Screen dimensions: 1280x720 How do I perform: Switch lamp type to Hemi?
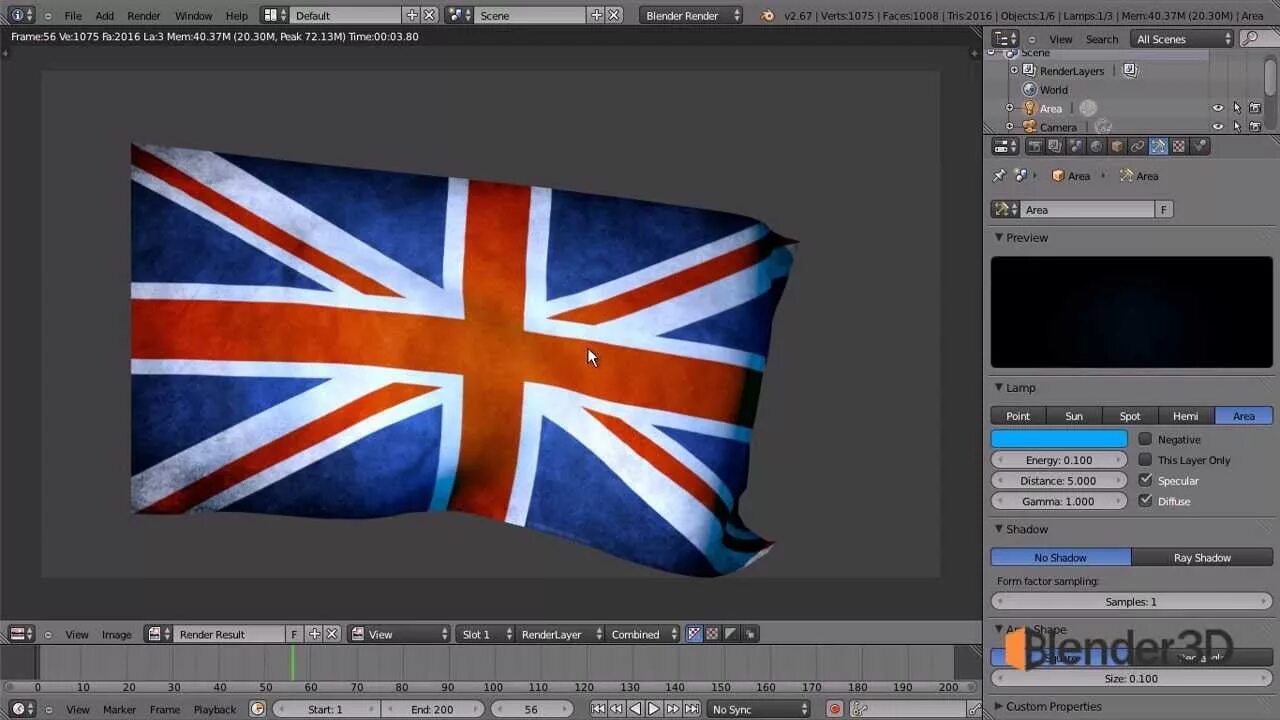pos(1186,416)
